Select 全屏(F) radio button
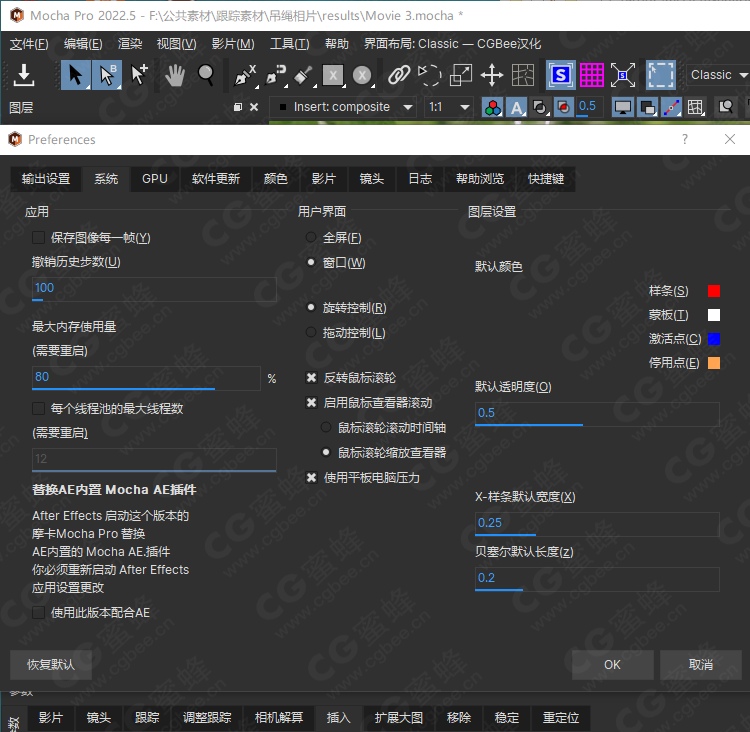The height and width of the screenshot is (732, 750). [x=311, y=237]
